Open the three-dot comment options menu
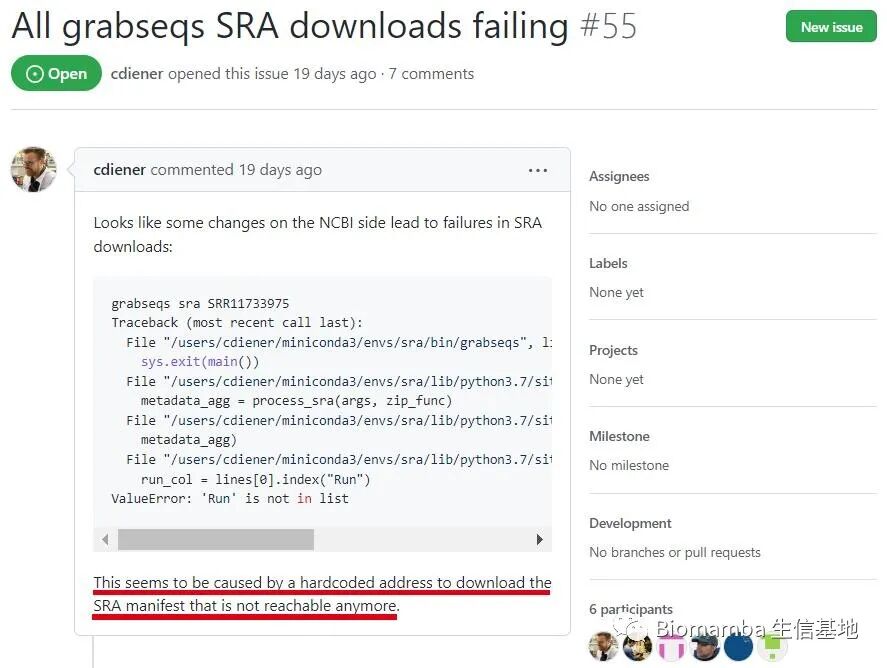This screenshot has height=668, width=887. pos(537,170)
